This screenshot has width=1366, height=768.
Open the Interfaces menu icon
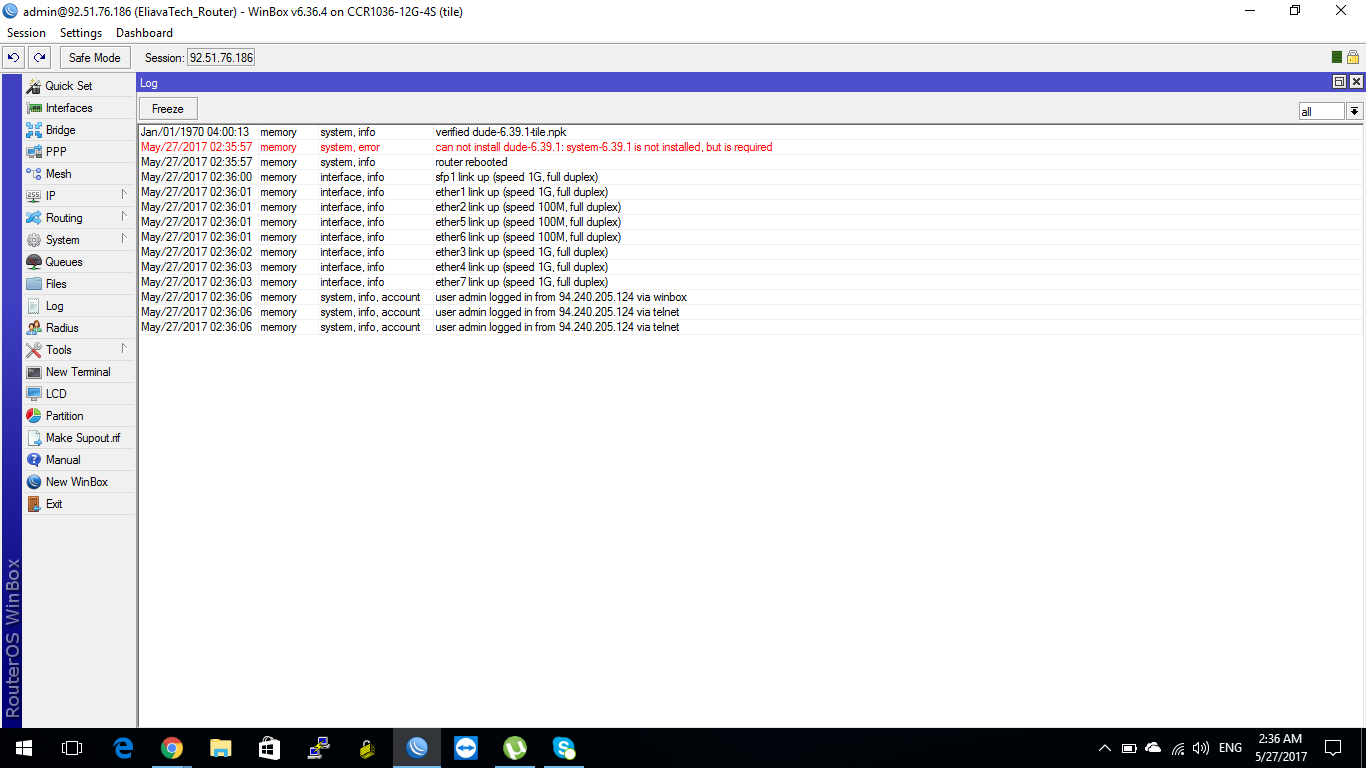(34, 108)
